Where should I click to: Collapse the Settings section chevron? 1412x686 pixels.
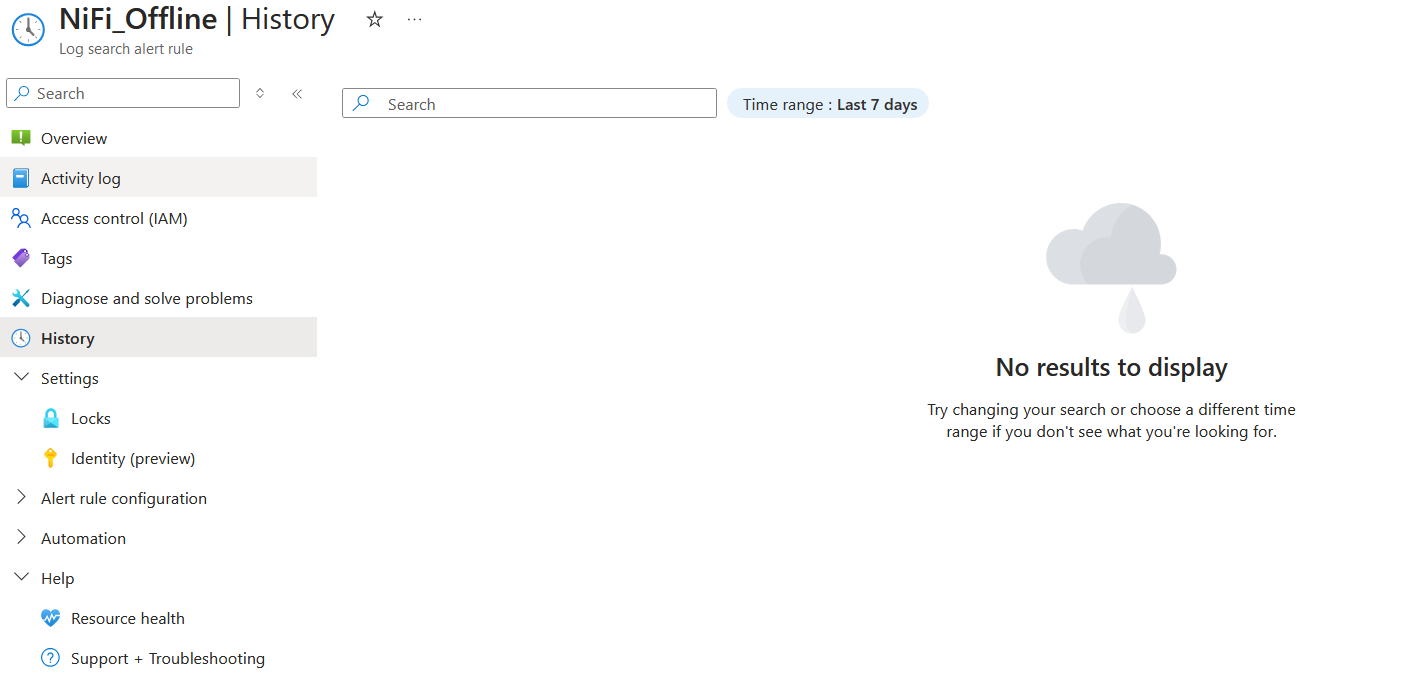click(x=21, y=377)
